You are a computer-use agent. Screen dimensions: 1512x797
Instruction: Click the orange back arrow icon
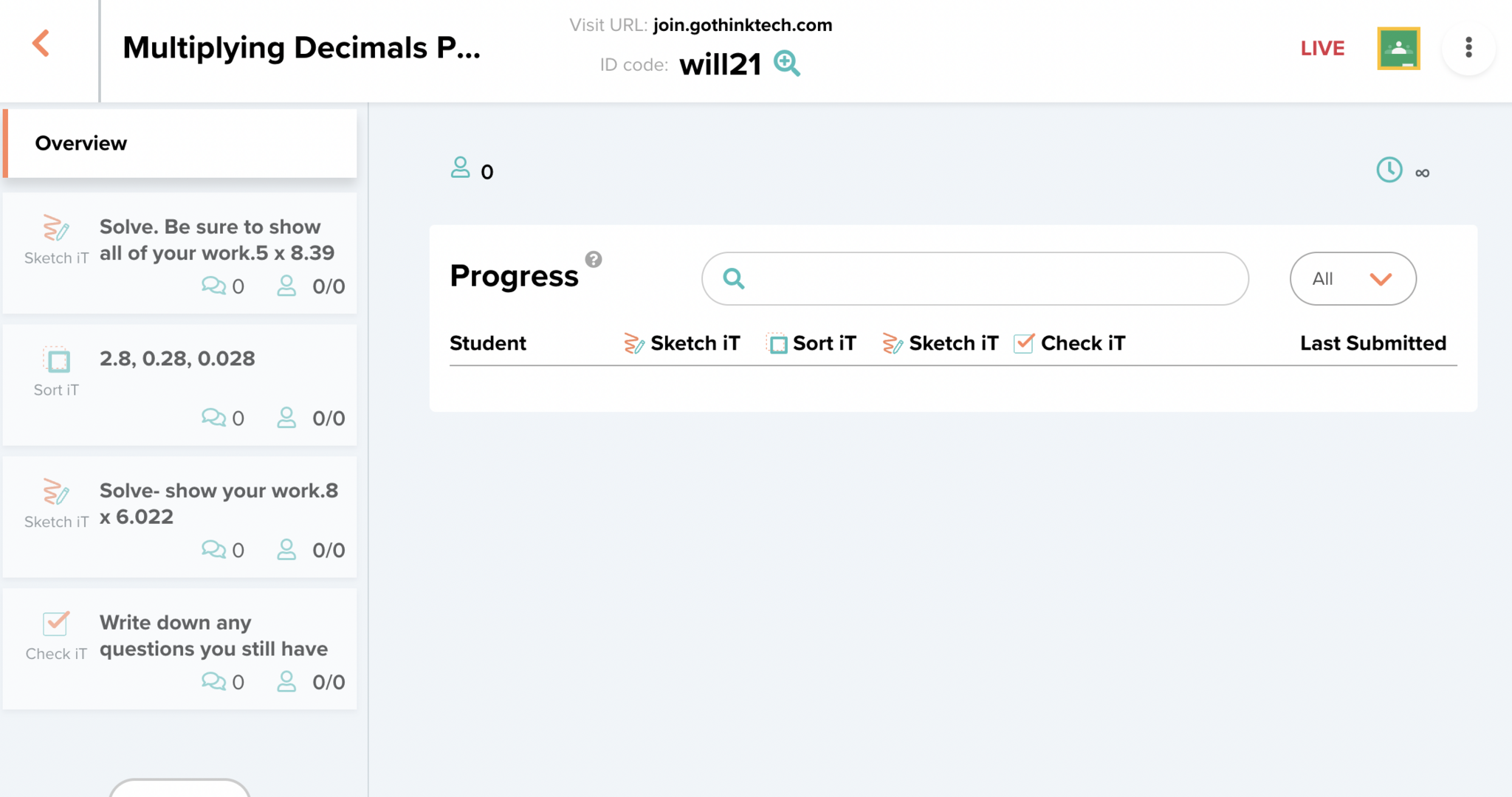(41, 44)
